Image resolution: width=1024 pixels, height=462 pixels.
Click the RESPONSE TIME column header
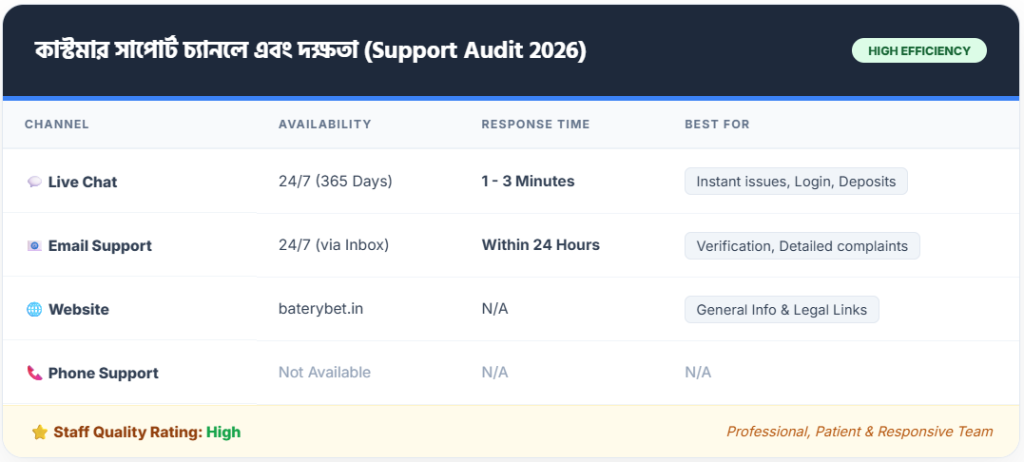click(x=535, y=125)
